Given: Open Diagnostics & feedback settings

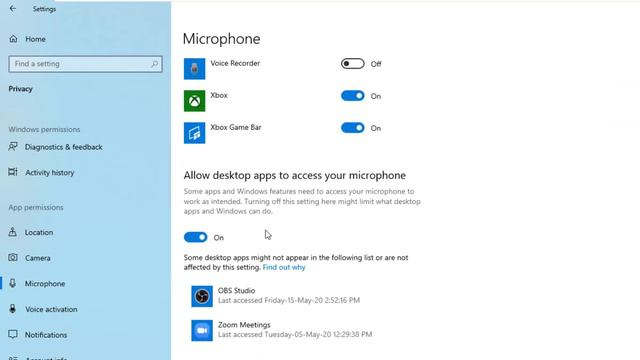Looking at the screenshot, I should (x=63, y=147).
